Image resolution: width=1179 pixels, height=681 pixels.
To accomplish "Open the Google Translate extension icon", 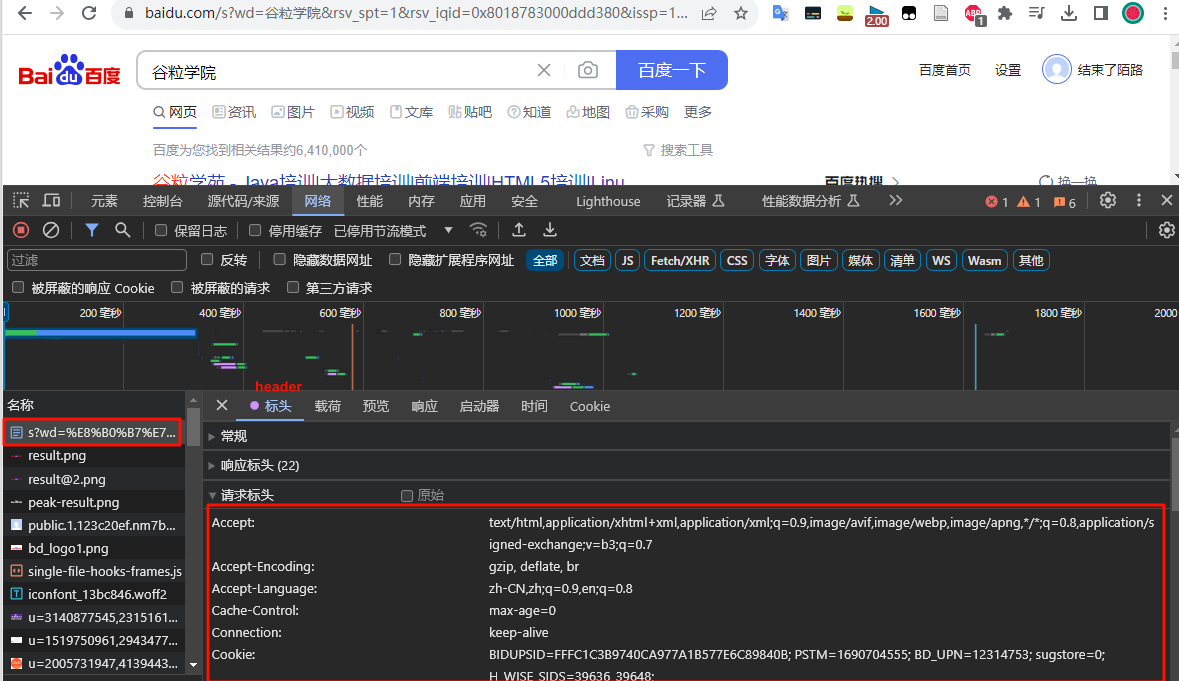I will coord(780,13).
